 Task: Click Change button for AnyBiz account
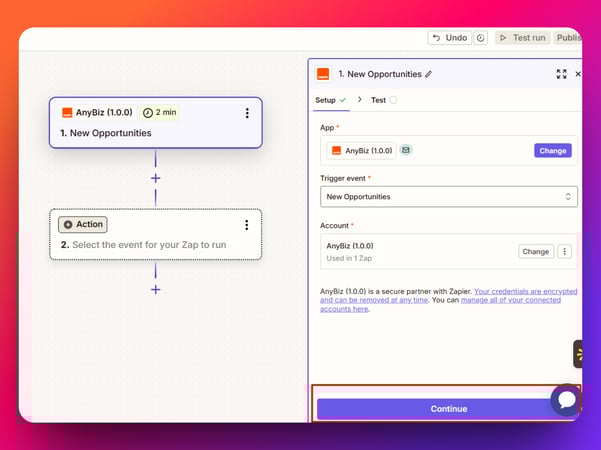(x=536, y=251)
